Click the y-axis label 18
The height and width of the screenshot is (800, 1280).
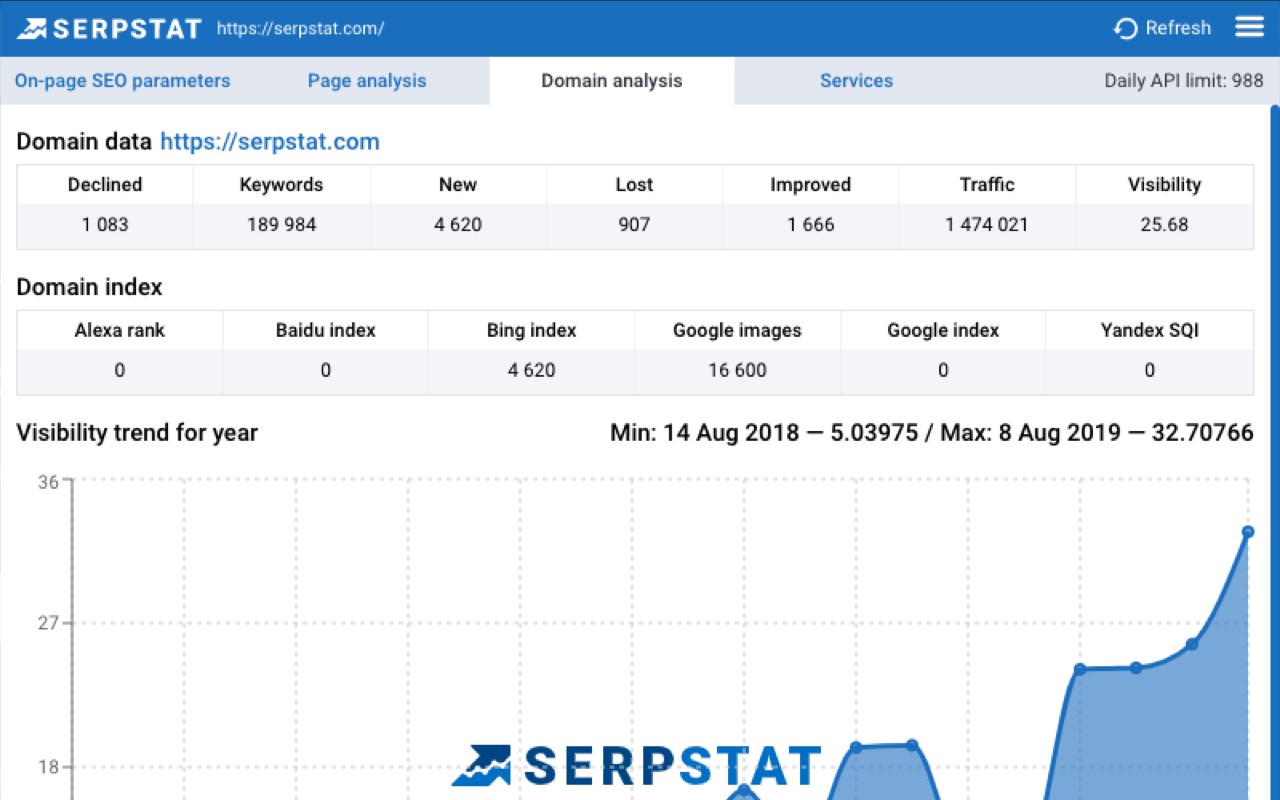pos(48,768)
